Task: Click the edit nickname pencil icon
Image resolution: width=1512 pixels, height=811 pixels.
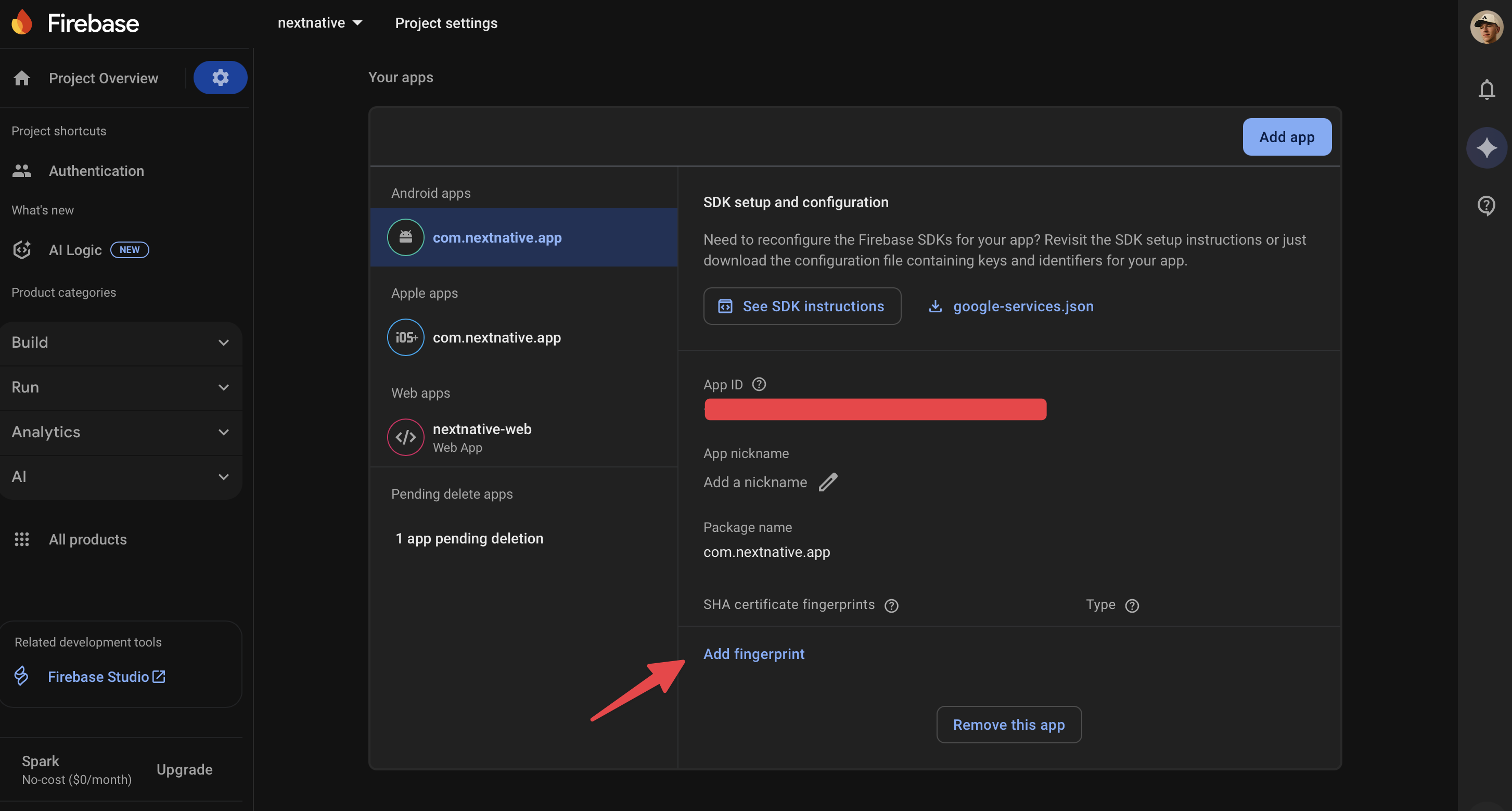Action: click(828, 482)
